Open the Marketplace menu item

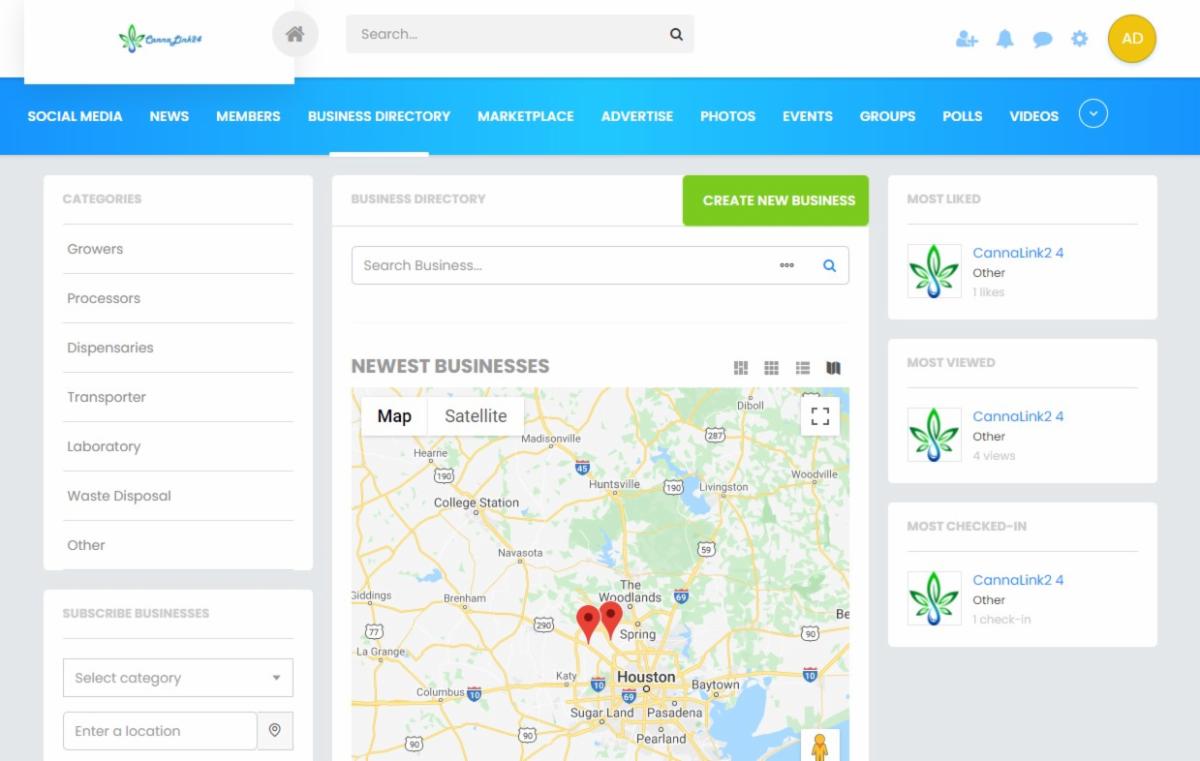tap(525, 116)
